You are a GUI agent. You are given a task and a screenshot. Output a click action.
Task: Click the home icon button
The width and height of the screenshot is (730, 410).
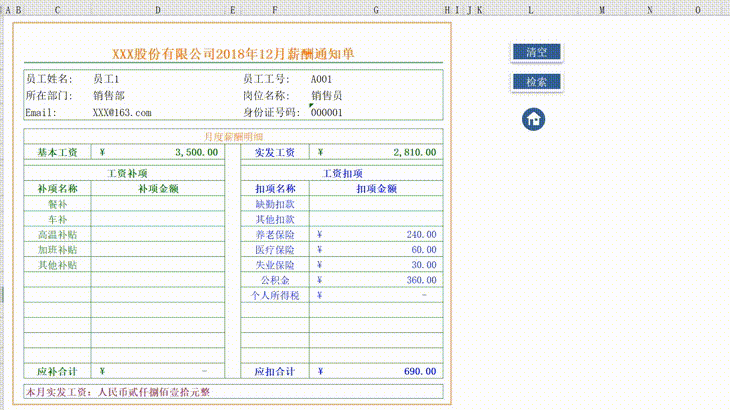tap(534, 120)
